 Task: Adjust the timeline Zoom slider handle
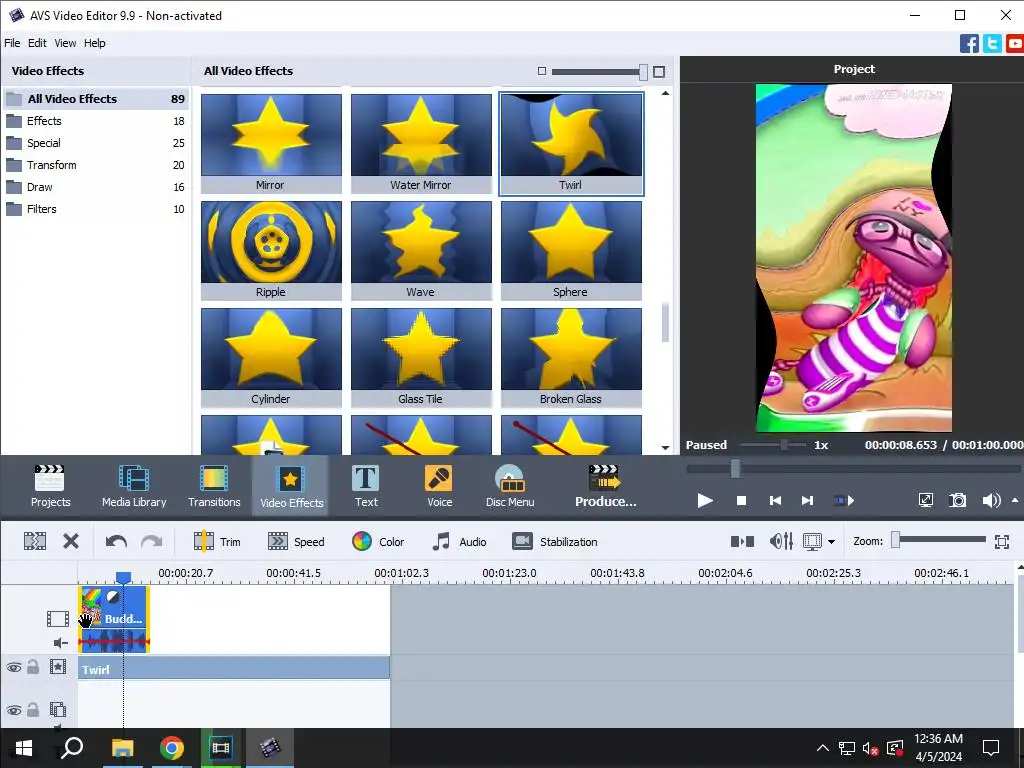tap(896, 539)
